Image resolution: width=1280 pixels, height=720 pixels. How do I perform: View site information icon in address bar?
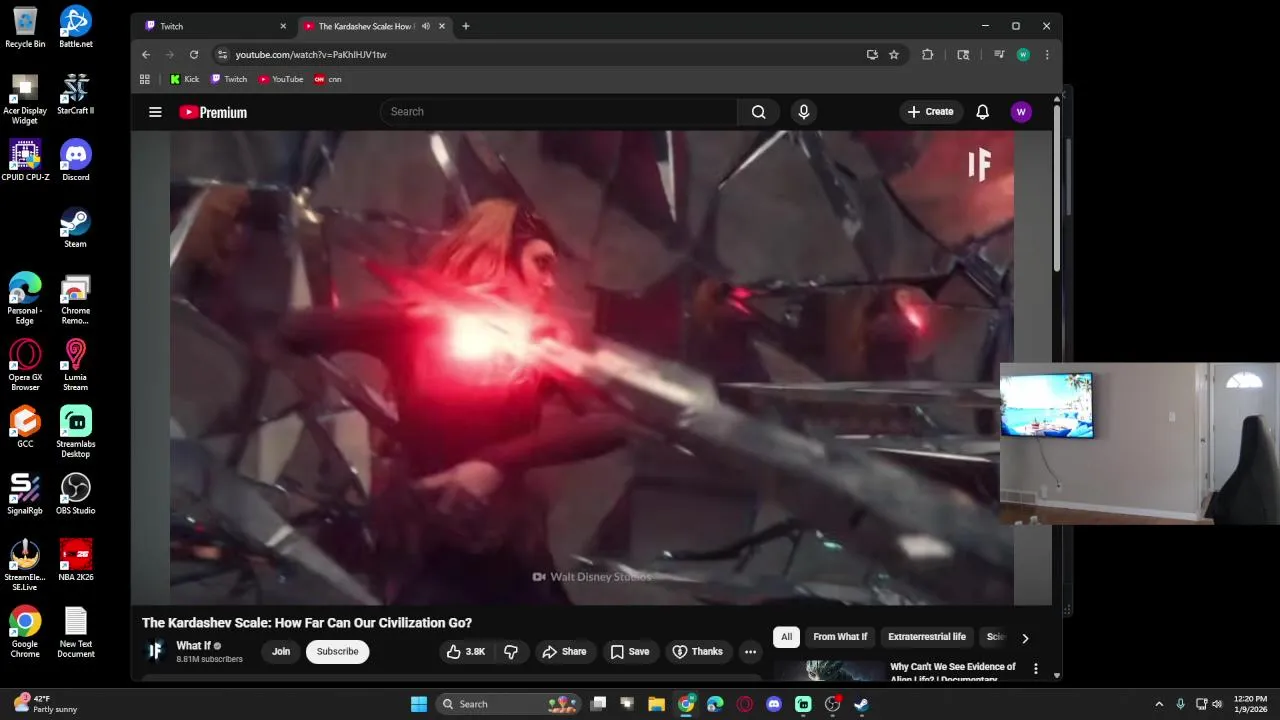pos(223,55)
